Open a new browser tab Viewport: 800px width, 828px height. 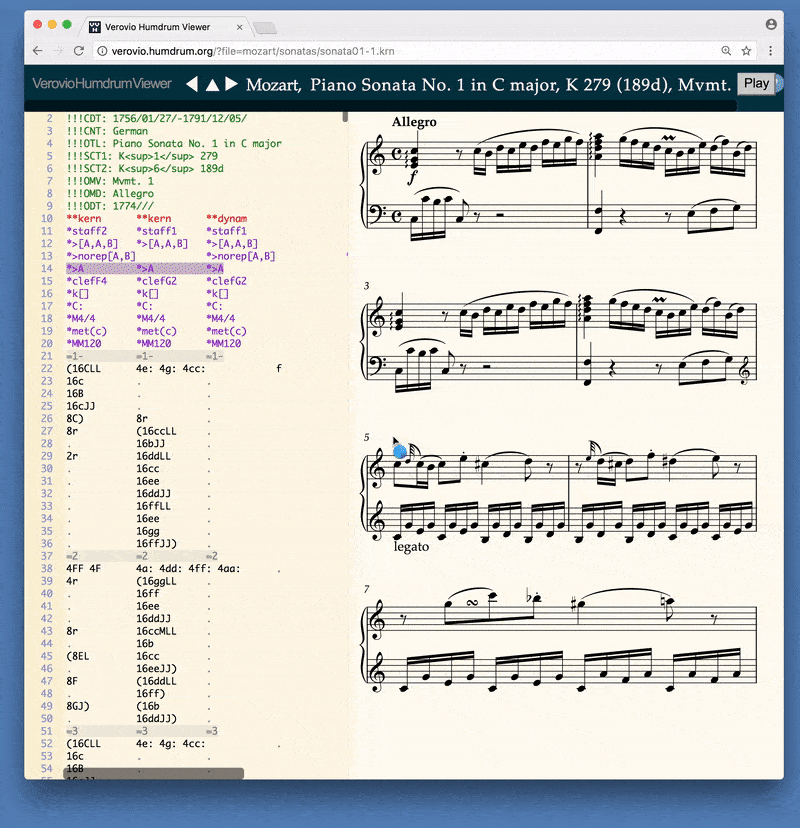265,28
